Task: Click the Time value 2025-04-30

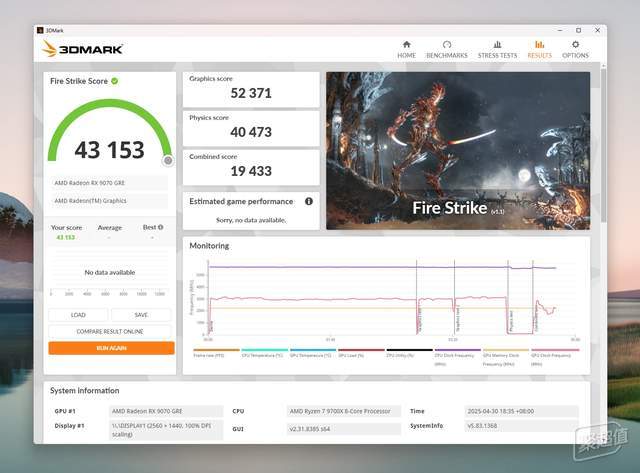Action: [x=522, y=411]
